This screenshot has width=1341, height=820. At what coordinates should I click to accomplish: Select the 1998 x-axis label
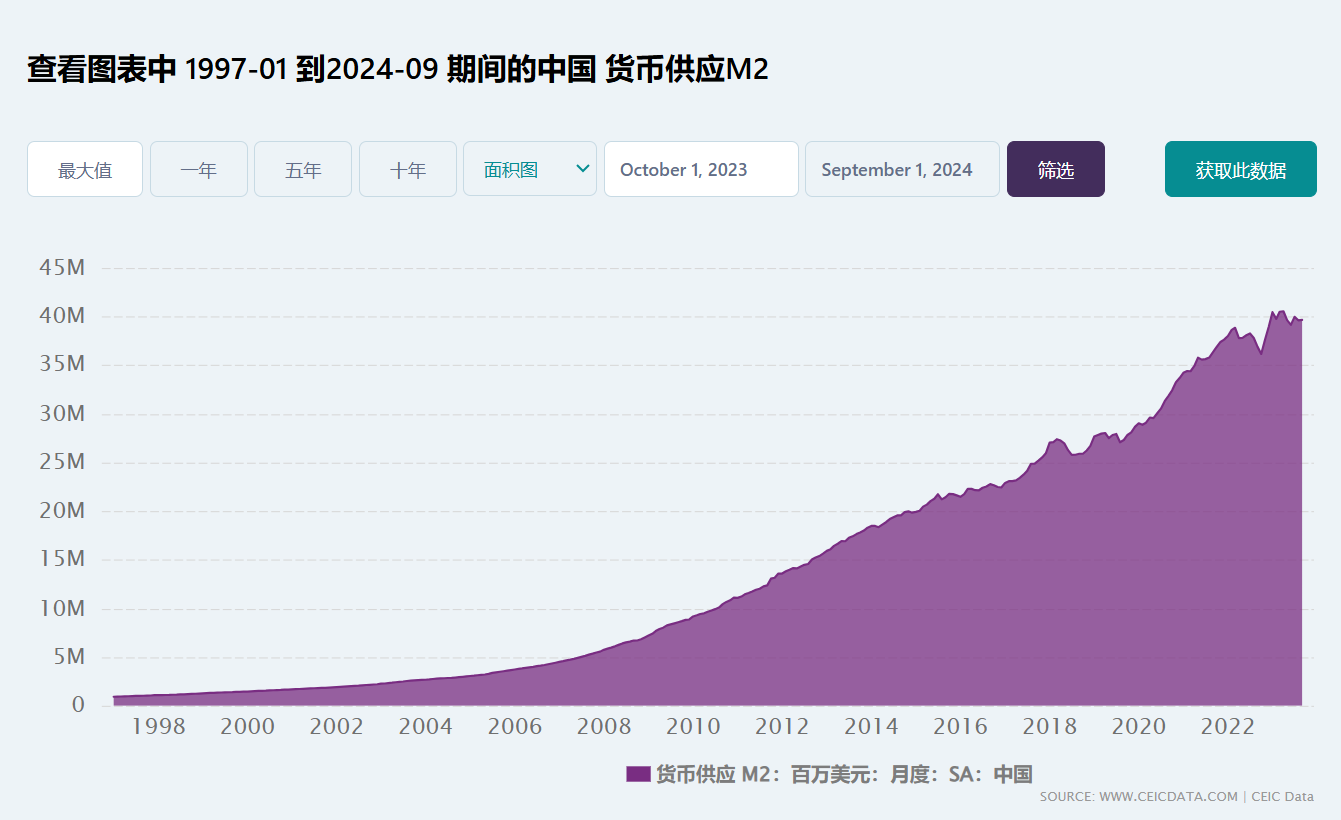pos(158,727)
